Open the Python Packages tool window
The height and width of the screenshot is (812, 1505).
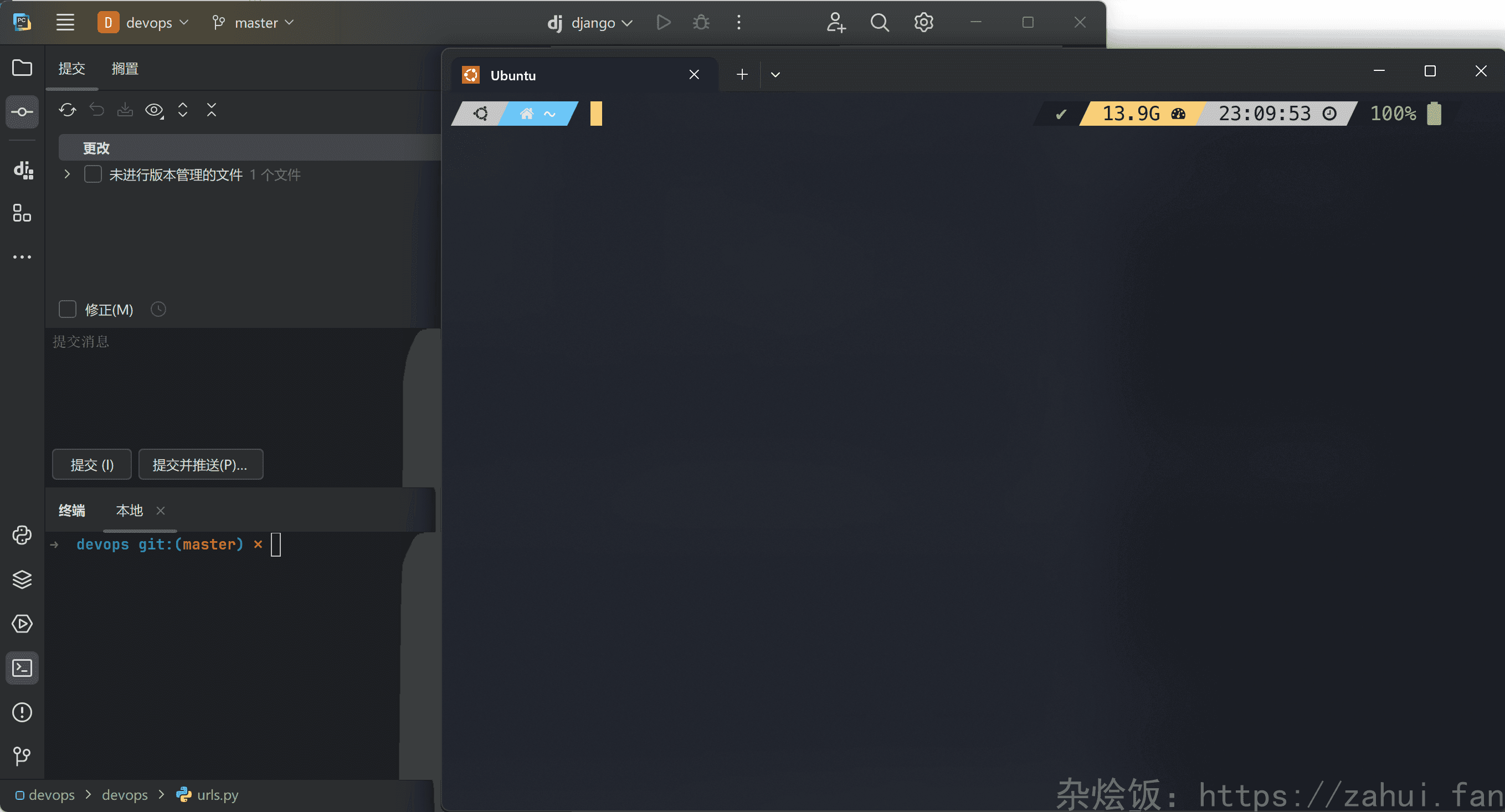point(22,579)
